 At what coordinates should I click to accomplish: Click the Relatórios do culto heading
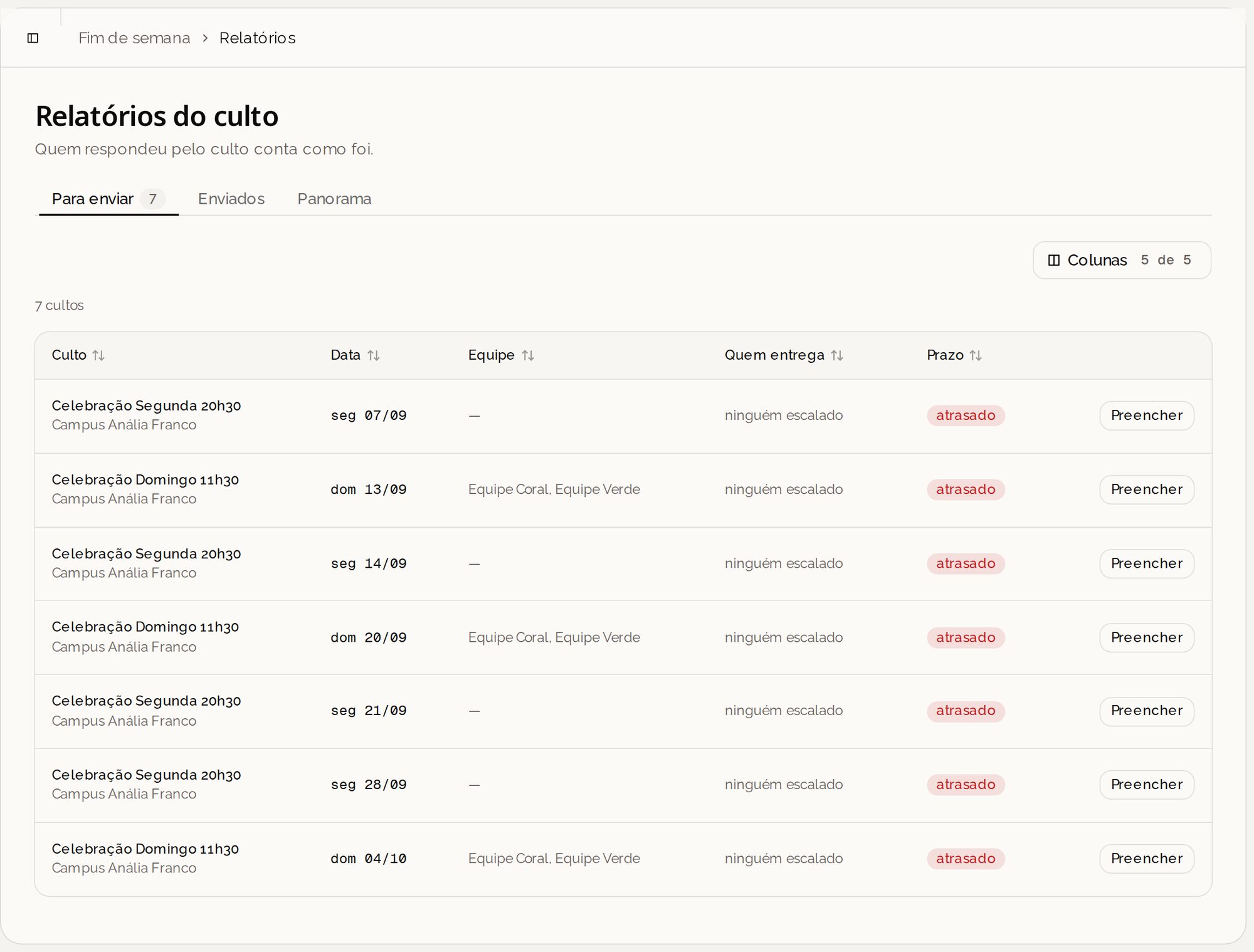point(157,116)
